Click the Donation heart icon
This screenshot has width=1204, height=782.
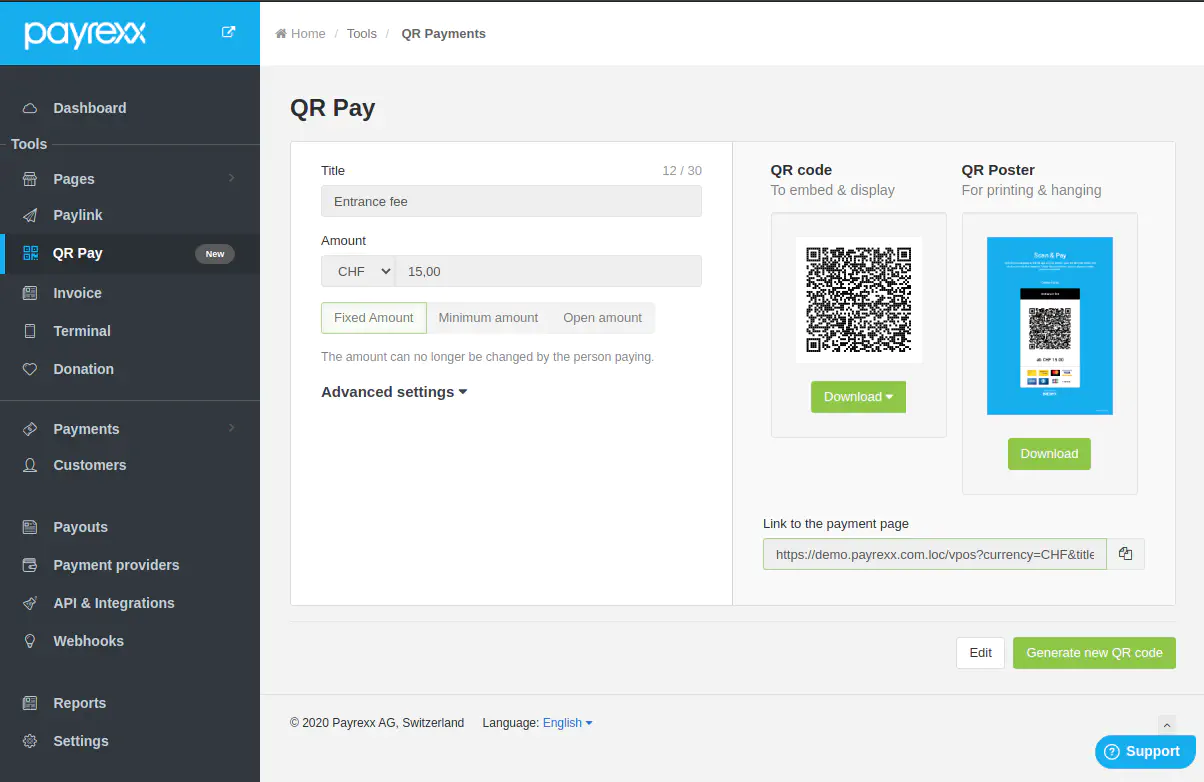[x=31, y=369]
